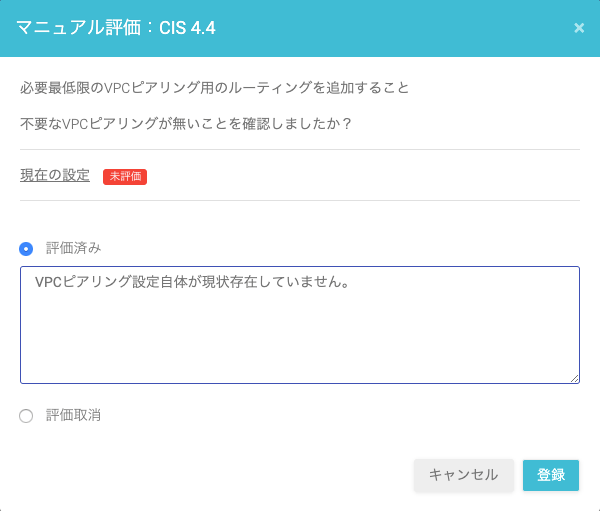Image resolution: width=600 pixels, height=511 pixels.
Task: Click the CIS 4.4 text in the header
Action: (187, 28)
